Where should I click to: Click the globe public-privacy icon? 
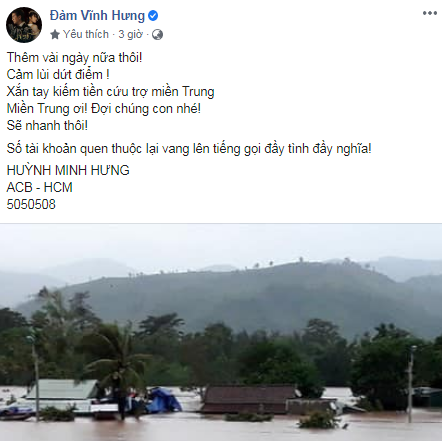pyautogui.click(x=157, y=34)
